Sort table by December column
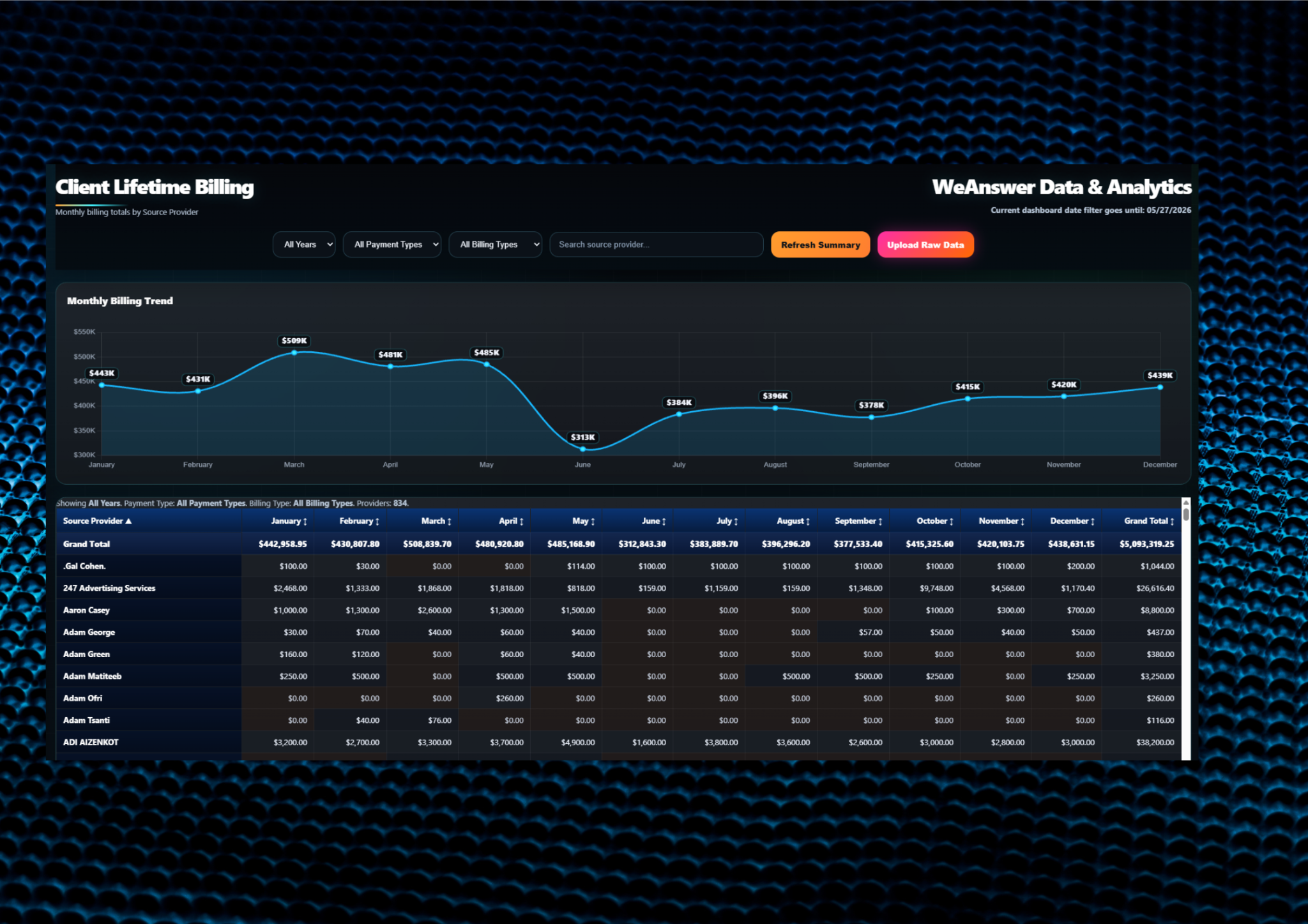Image resolution: width=1308 pixels, height=924 pixels. click(x=1072, y=521)
